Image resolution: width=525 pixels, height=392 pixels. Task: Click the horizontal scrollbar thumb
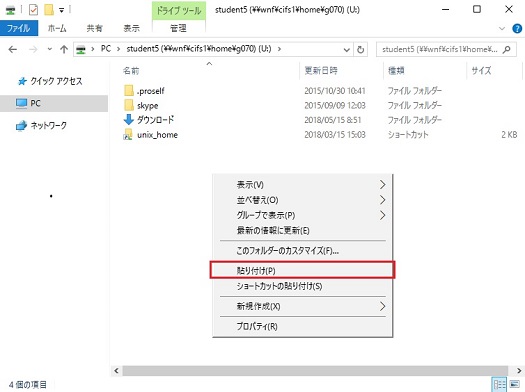[x=315, y=371]
